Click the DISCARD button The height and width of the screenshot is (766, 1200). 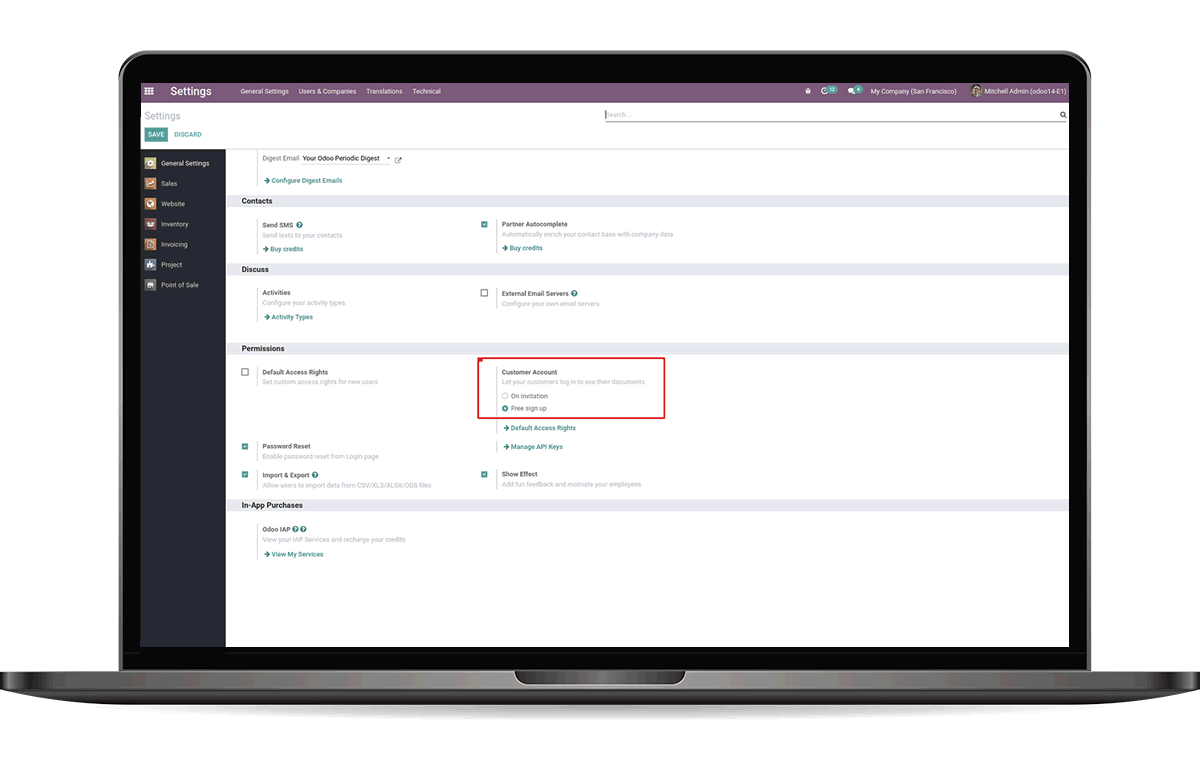coord(188,134)
